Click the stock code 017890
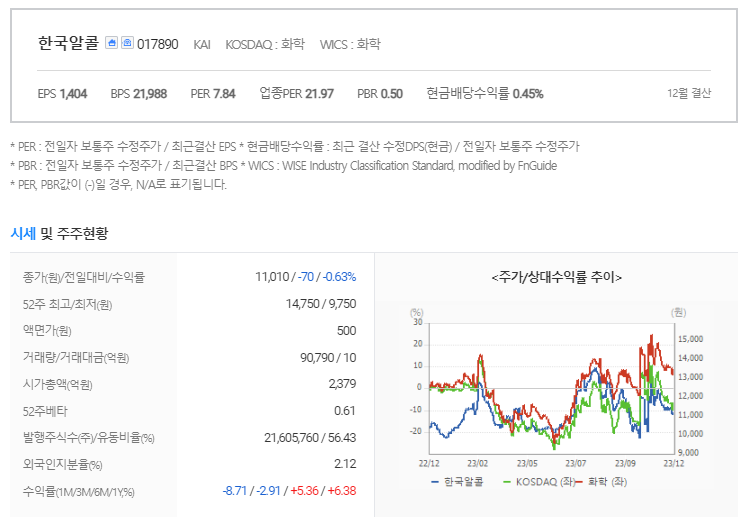The height and width of the screenshot is (517, 743). [158, 44]
